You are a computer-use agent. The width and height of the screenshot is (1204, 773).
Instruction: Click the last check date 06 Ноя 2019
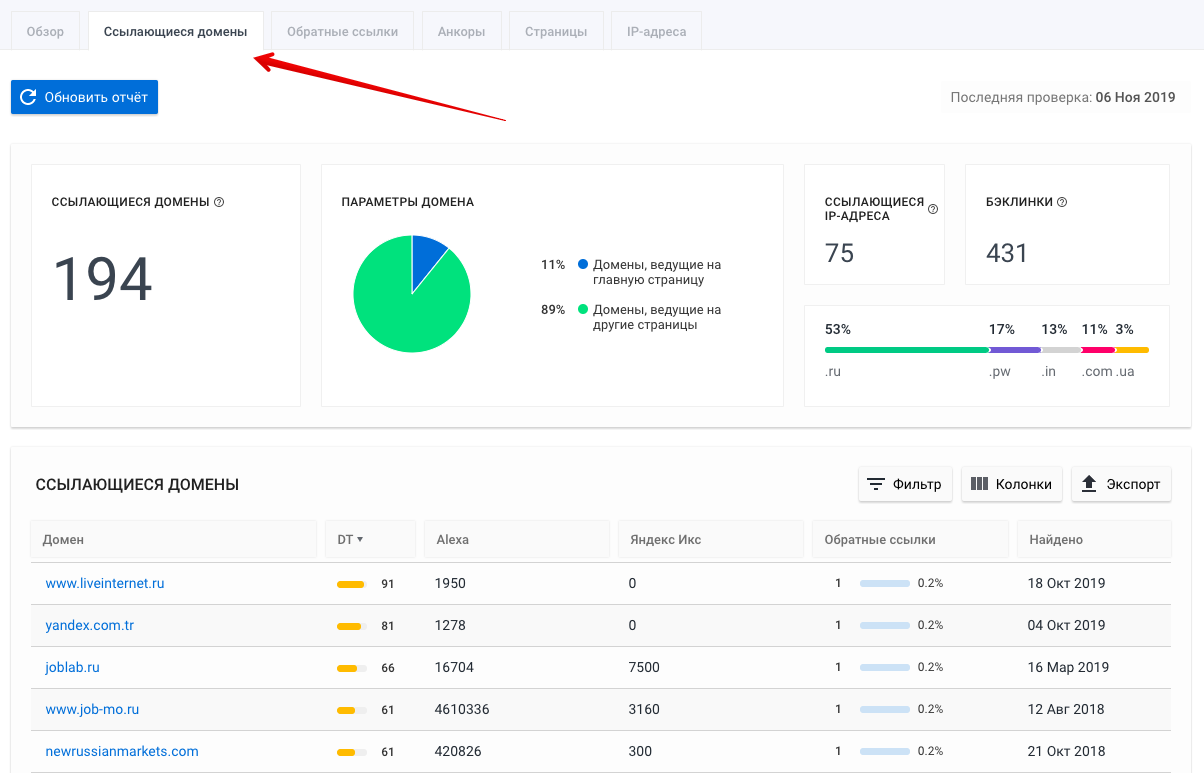pos(1135,98)
